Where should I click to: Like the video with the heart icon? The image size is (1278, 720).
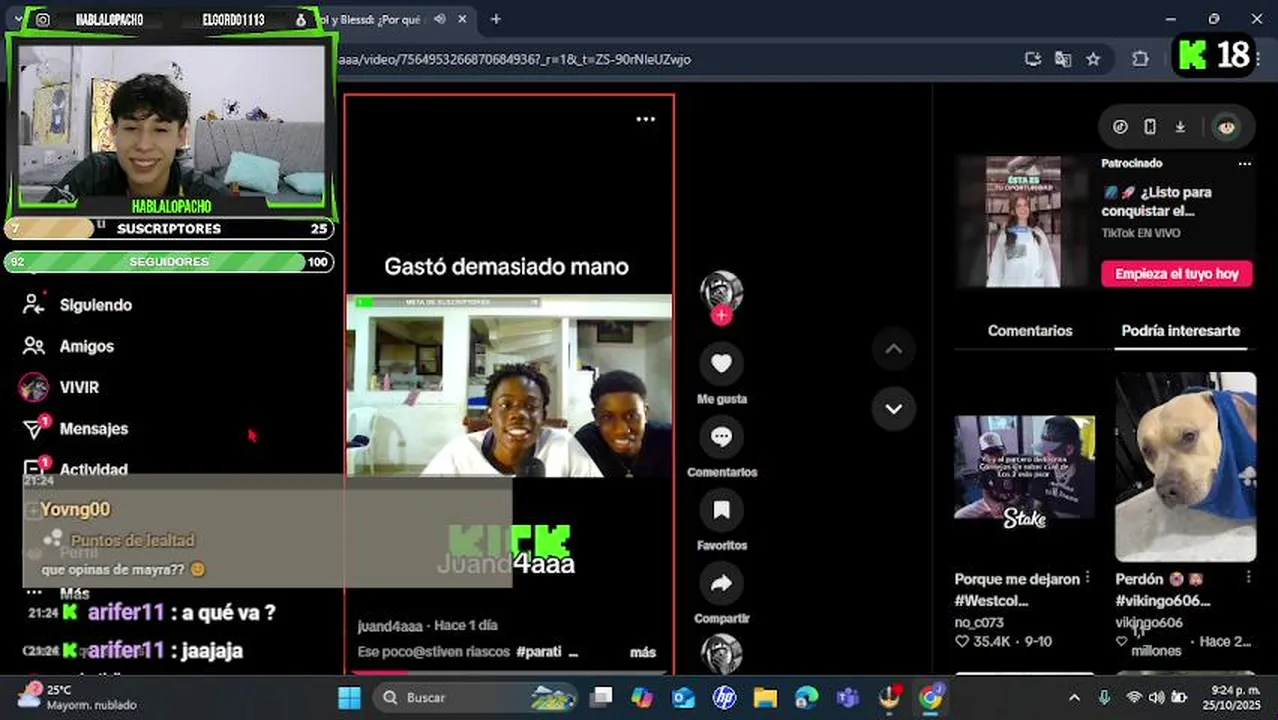[722, 363]
